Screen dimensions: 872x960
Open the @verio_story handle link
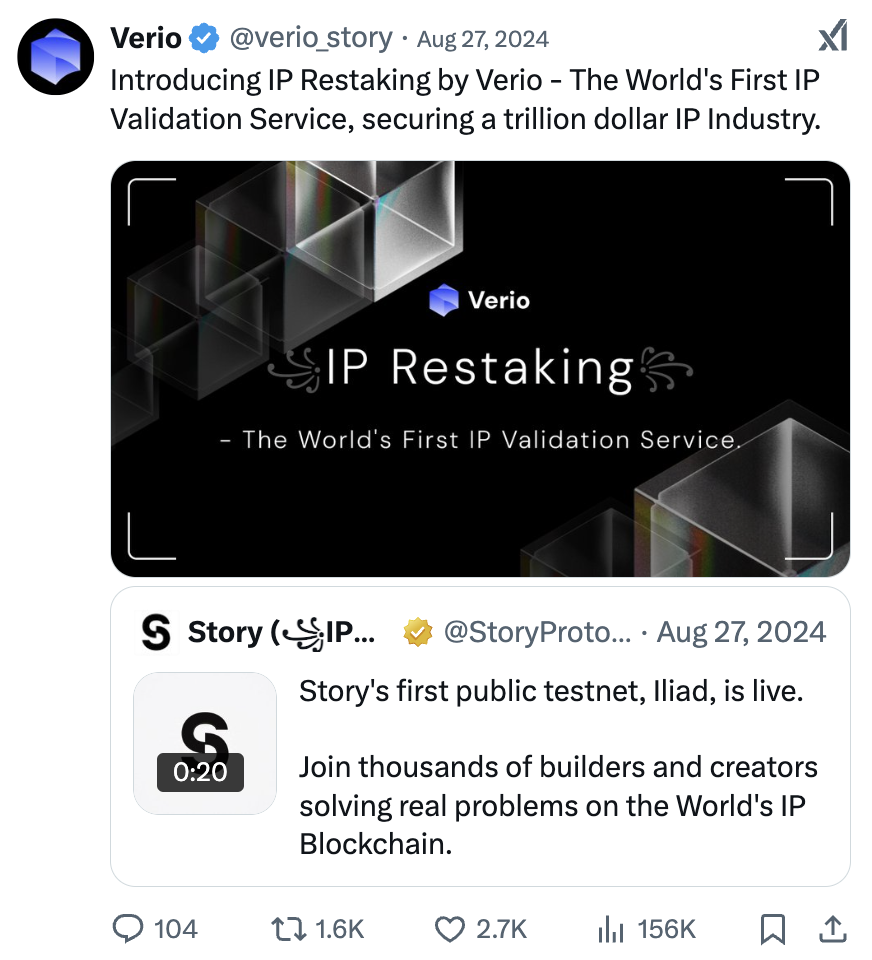tap(311, 38)
